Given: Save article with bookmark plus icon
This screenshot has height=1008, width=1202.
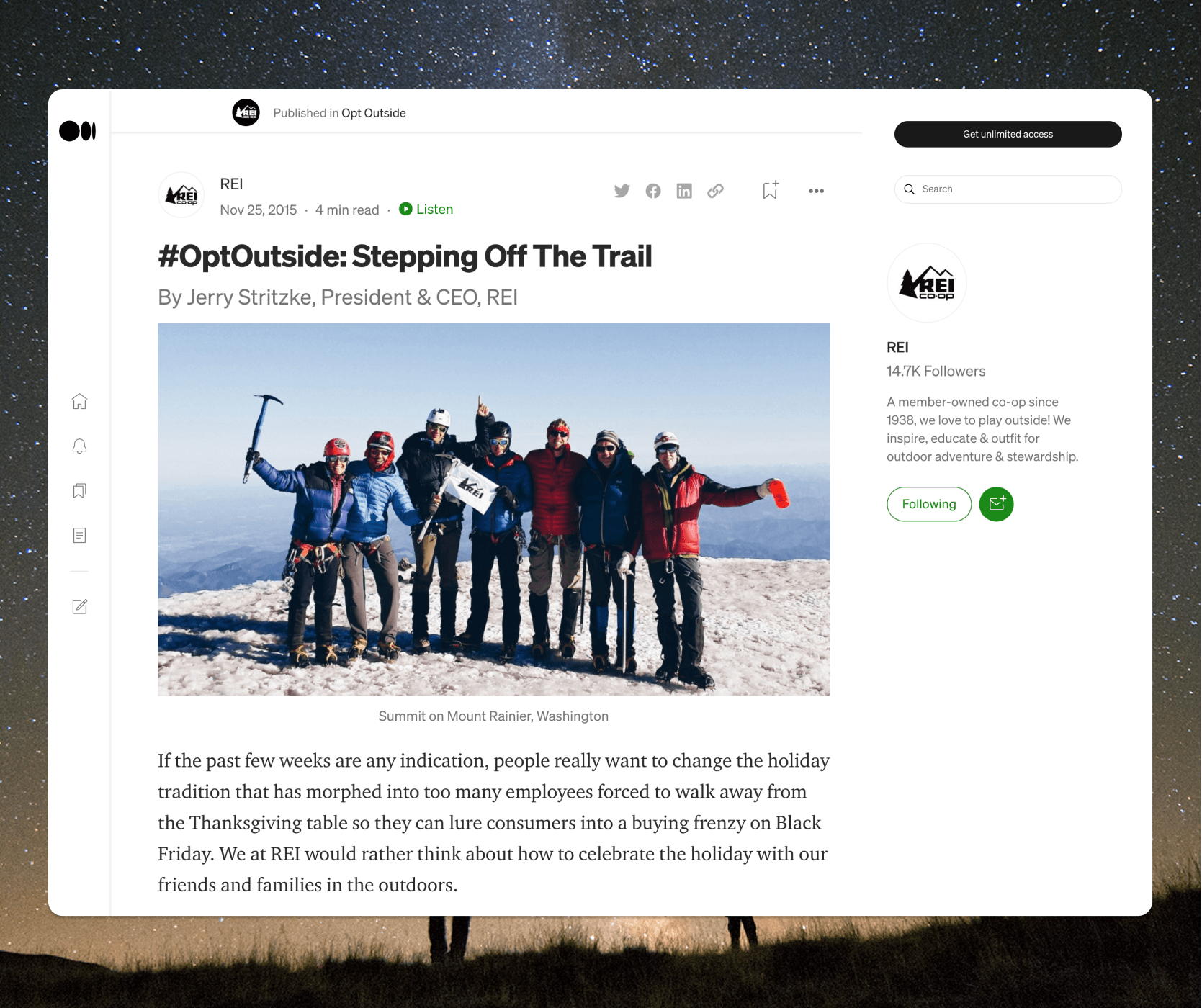Looking at the screenshot, I should [x=770, y=190].
